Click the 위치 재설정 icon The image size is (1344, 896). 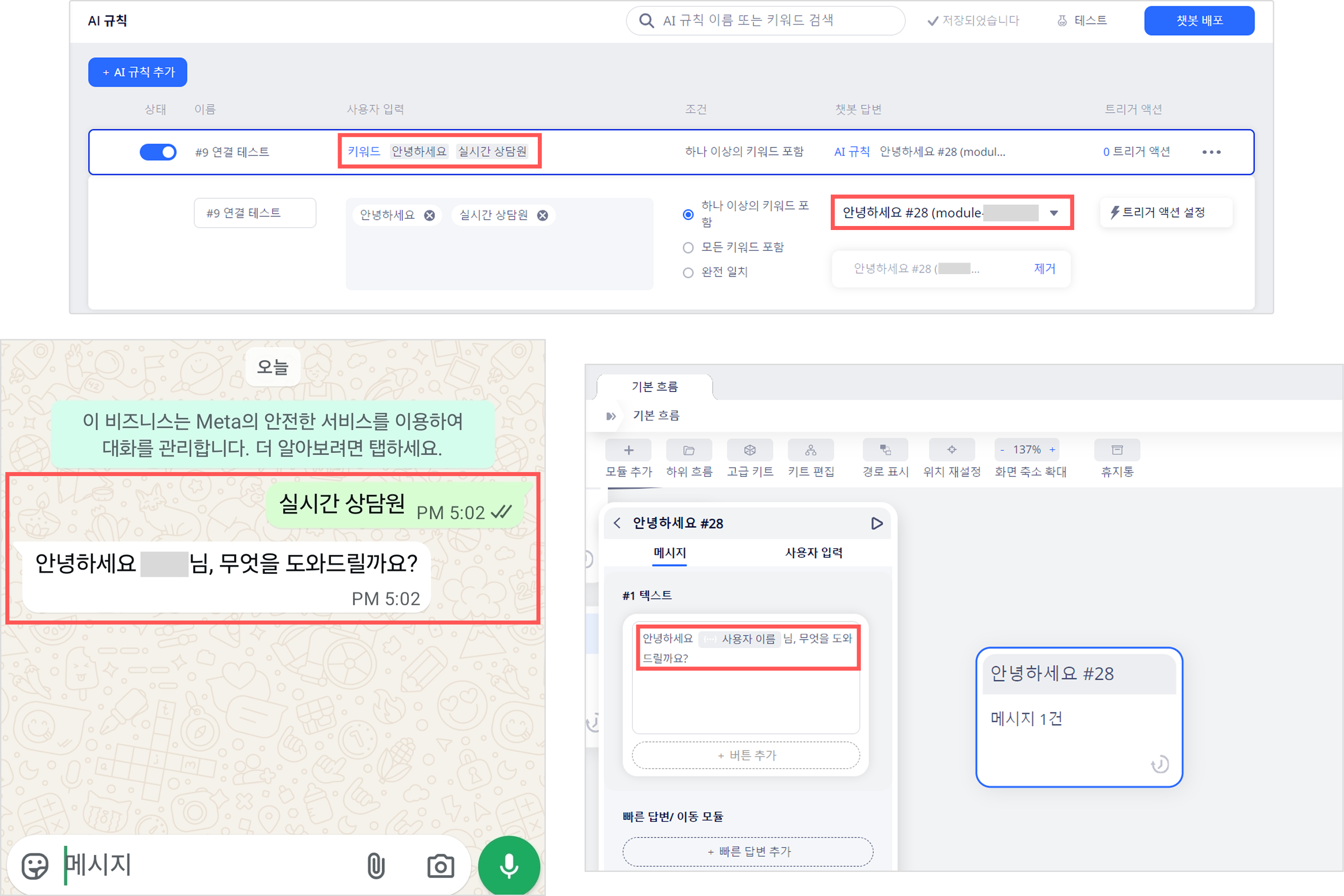952,450
